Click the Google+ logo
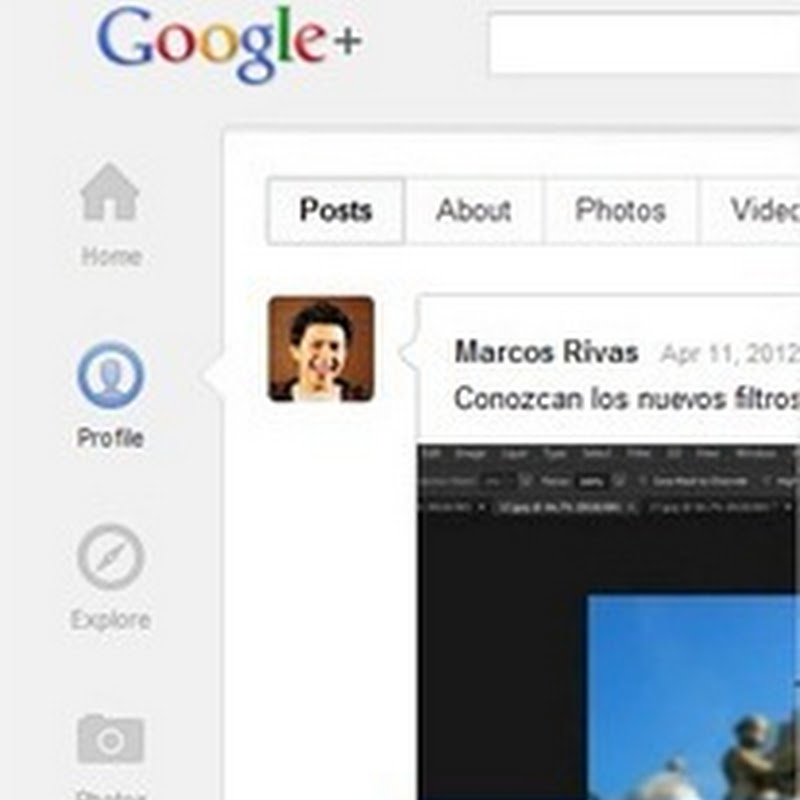Viewport: 800px width, 800px height. pos(229,45)
